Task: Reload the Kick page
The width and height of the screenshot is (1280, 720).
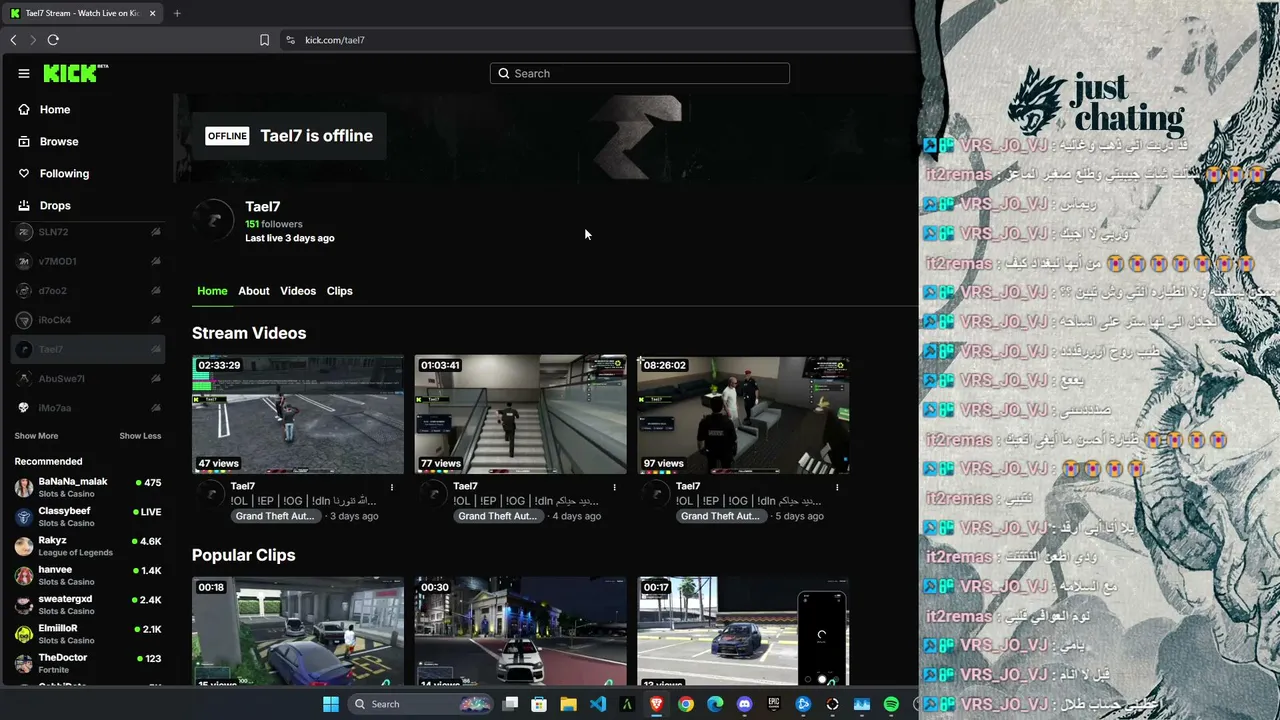Action: [53, 40]
